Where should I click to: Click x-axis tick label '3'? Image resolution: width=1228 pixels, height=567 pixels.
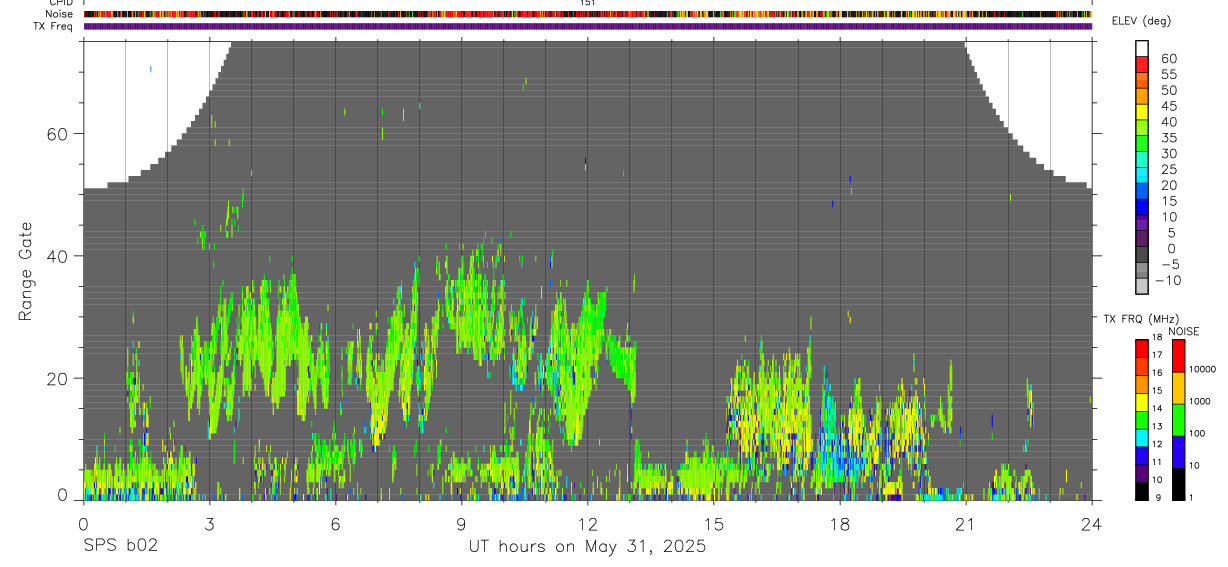[x=209, y=523]
